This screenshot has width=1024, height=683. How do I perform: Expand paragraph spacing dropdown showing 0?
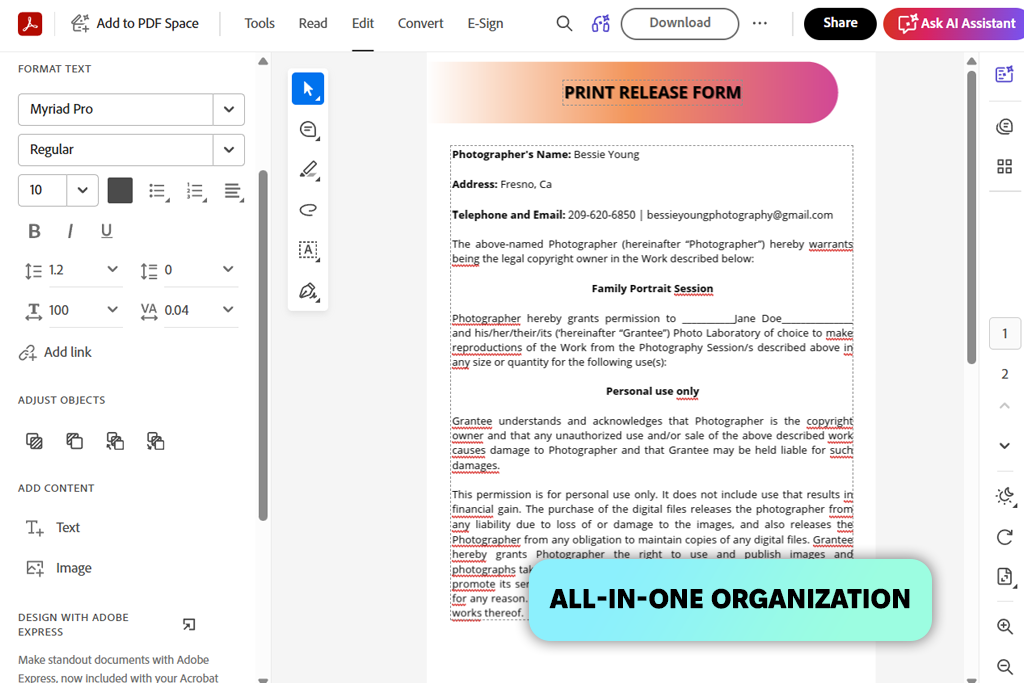pos(228,269)
